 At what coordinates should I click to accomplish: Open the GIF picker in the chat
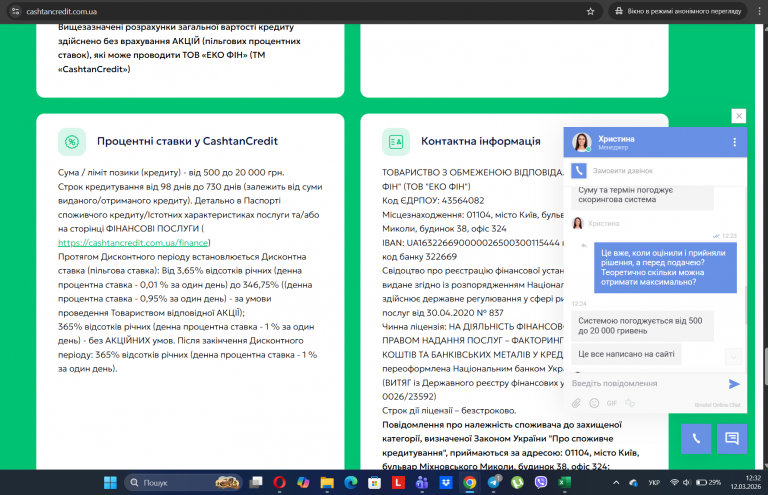pos(612,403)
